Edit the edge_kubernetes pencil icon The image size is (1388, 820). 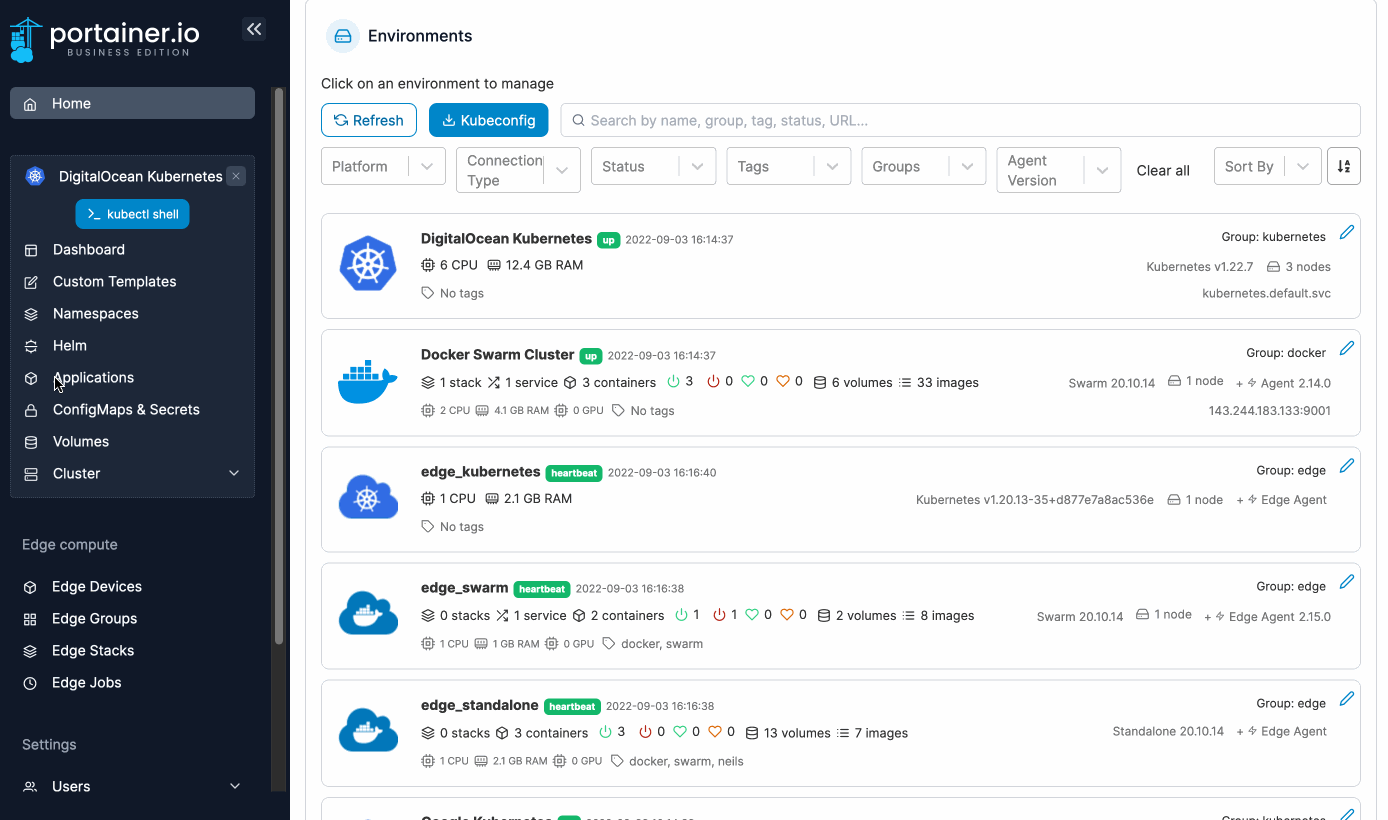coord(1346,465)
